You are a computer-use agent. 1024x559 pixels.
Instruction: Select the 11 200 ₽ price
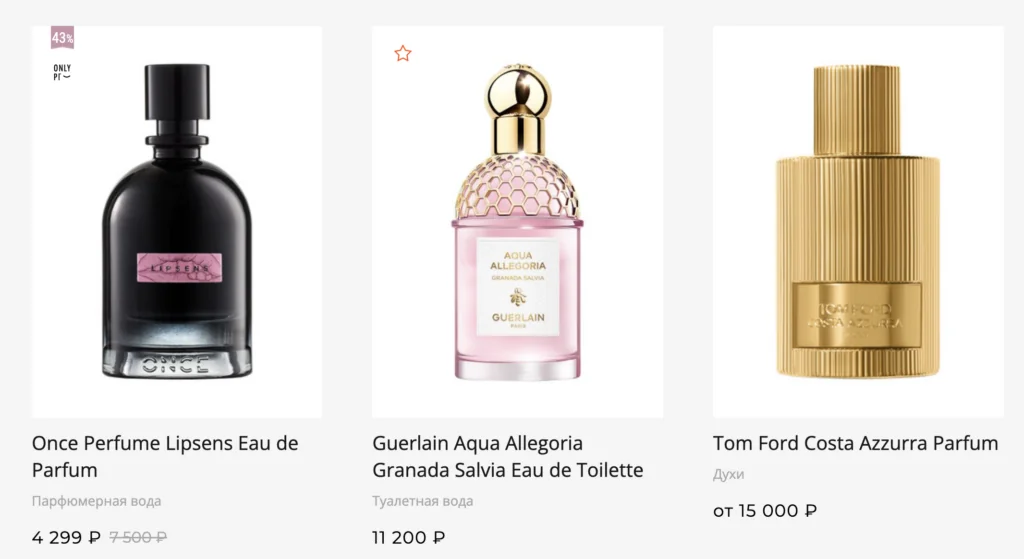pyautogui.click(x=409, y=537)
